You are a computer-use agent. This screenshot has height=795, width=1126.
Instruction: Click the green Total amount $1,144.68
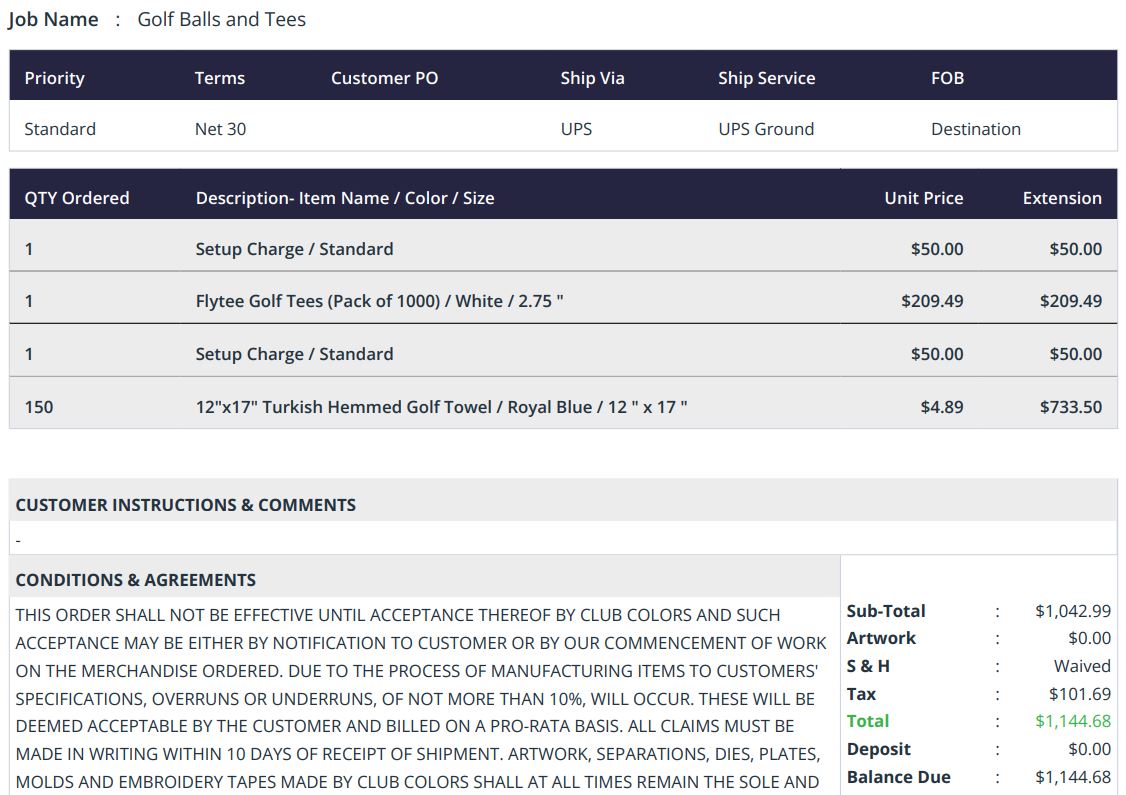pyautogui.click(x=1072, y=721)
